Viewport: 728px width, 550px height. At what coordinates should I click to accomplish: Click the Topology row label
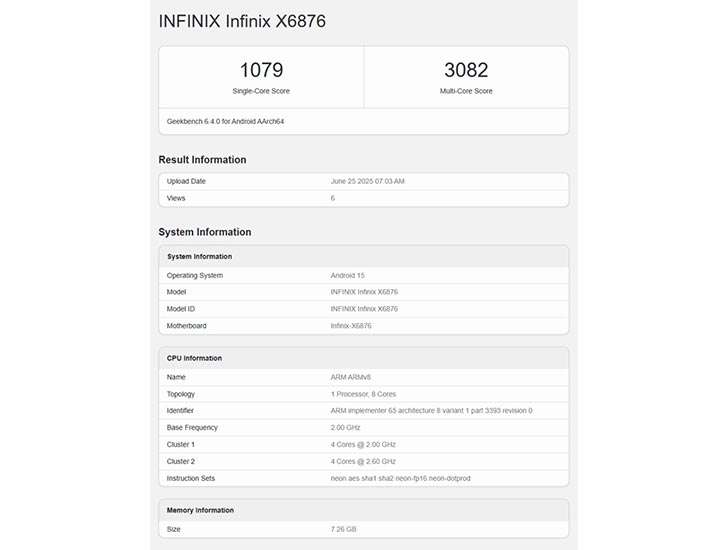(x=181, y=394)
